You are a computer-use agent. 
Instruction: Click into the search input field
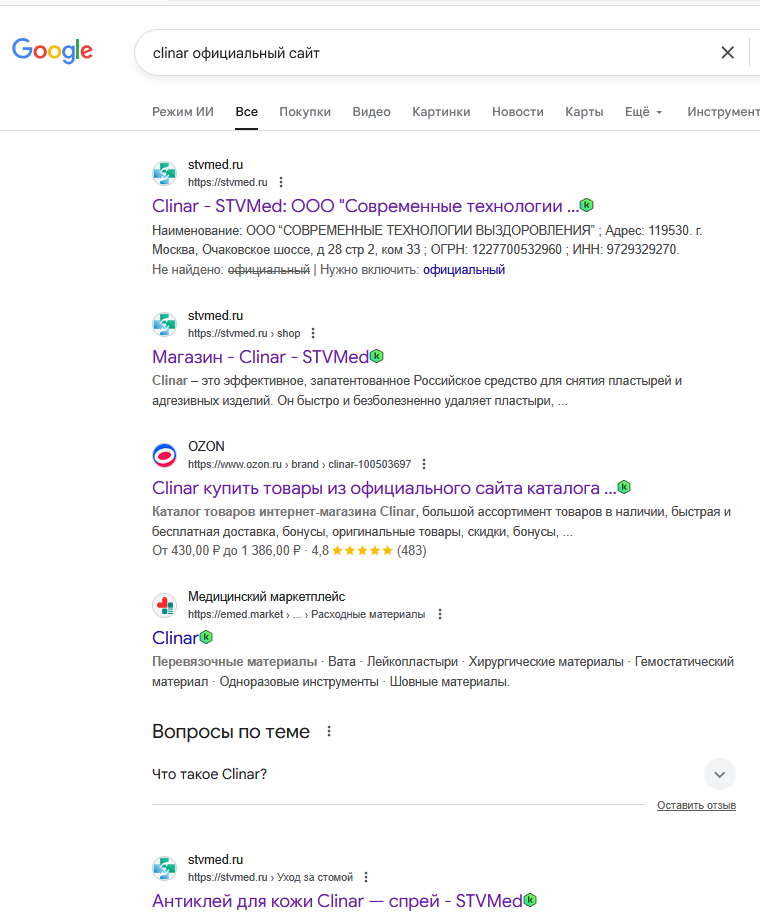tap(420, 53)
